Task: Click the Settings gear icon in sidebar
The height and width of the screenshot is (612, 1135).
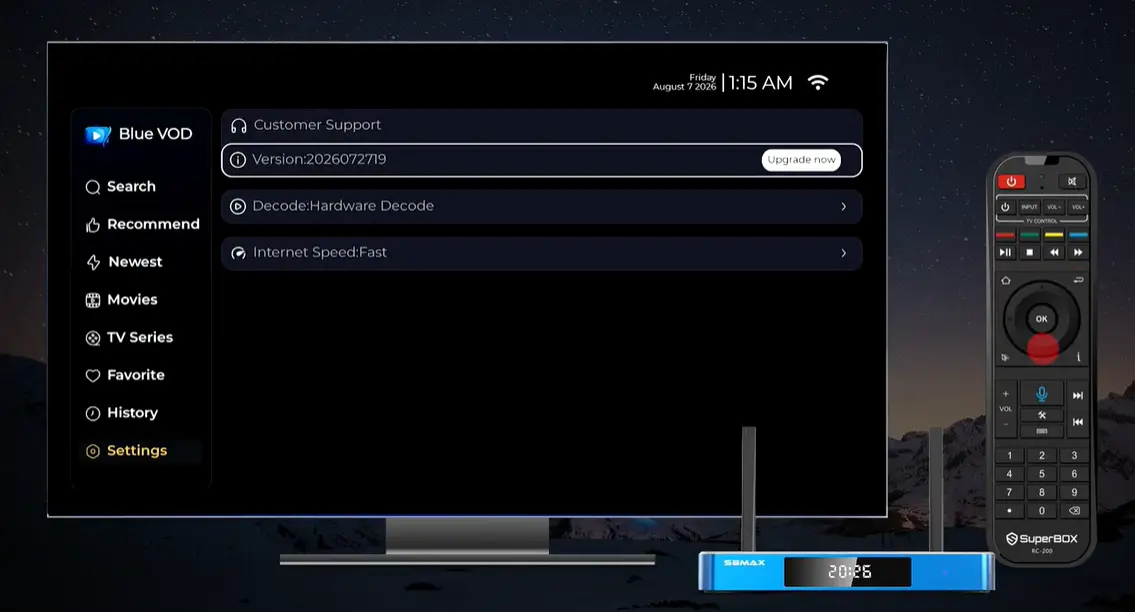Action: (93, 451)
